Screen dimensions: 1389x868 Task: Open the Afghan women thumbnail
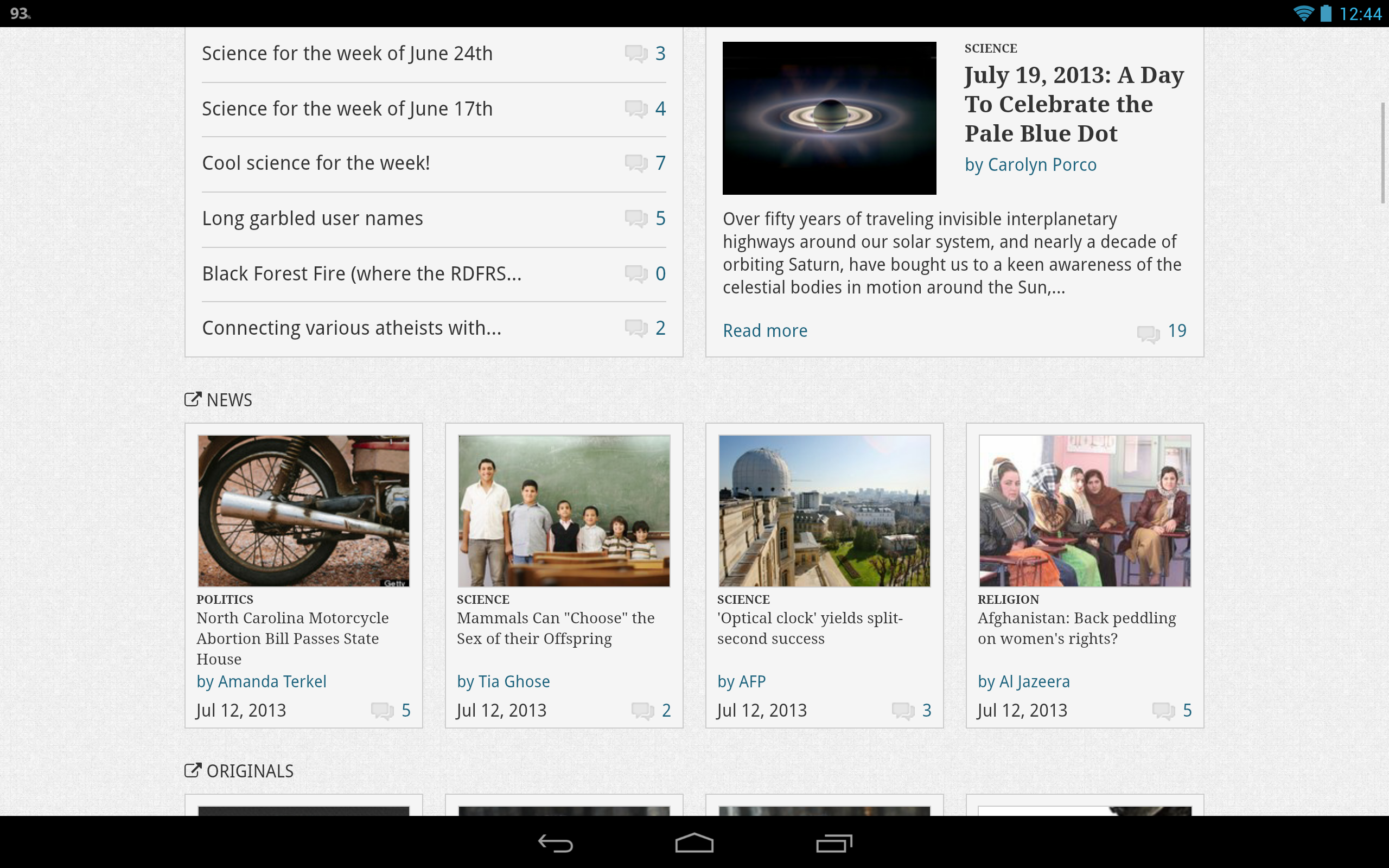1085,510
